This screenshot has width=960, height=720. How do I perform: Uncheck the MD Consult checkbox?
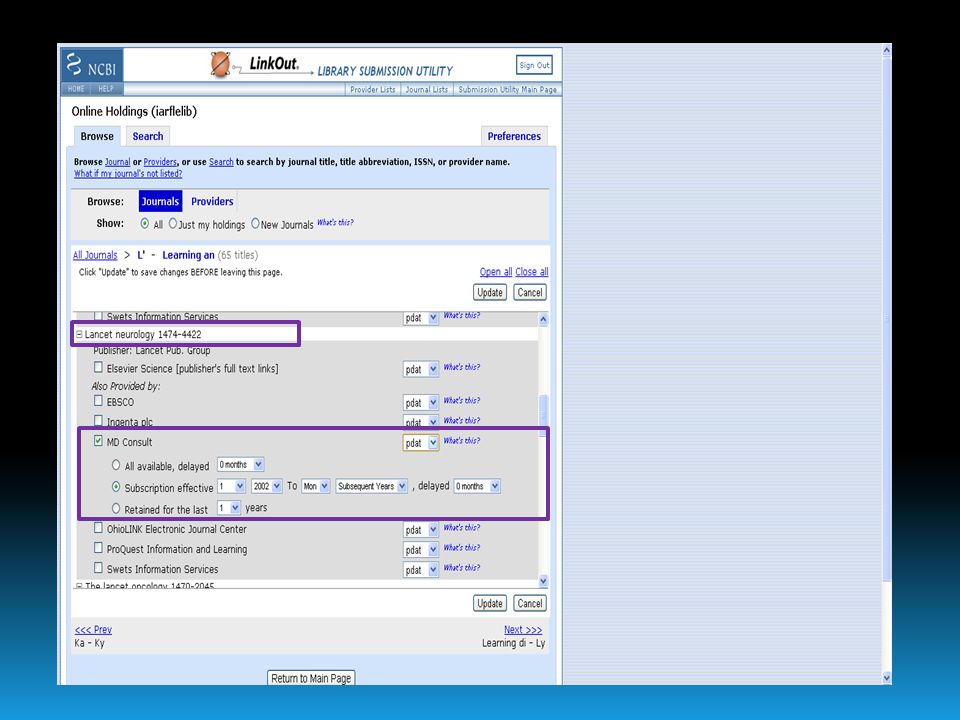98,441
